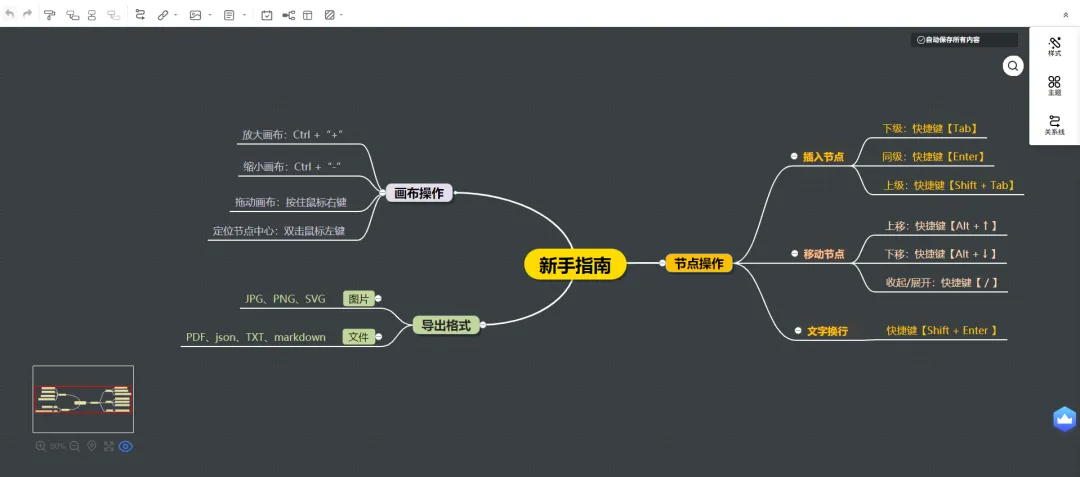1080x477 pixels.
Task: Click the insert parent topic icon
Action: click(114, 14)
